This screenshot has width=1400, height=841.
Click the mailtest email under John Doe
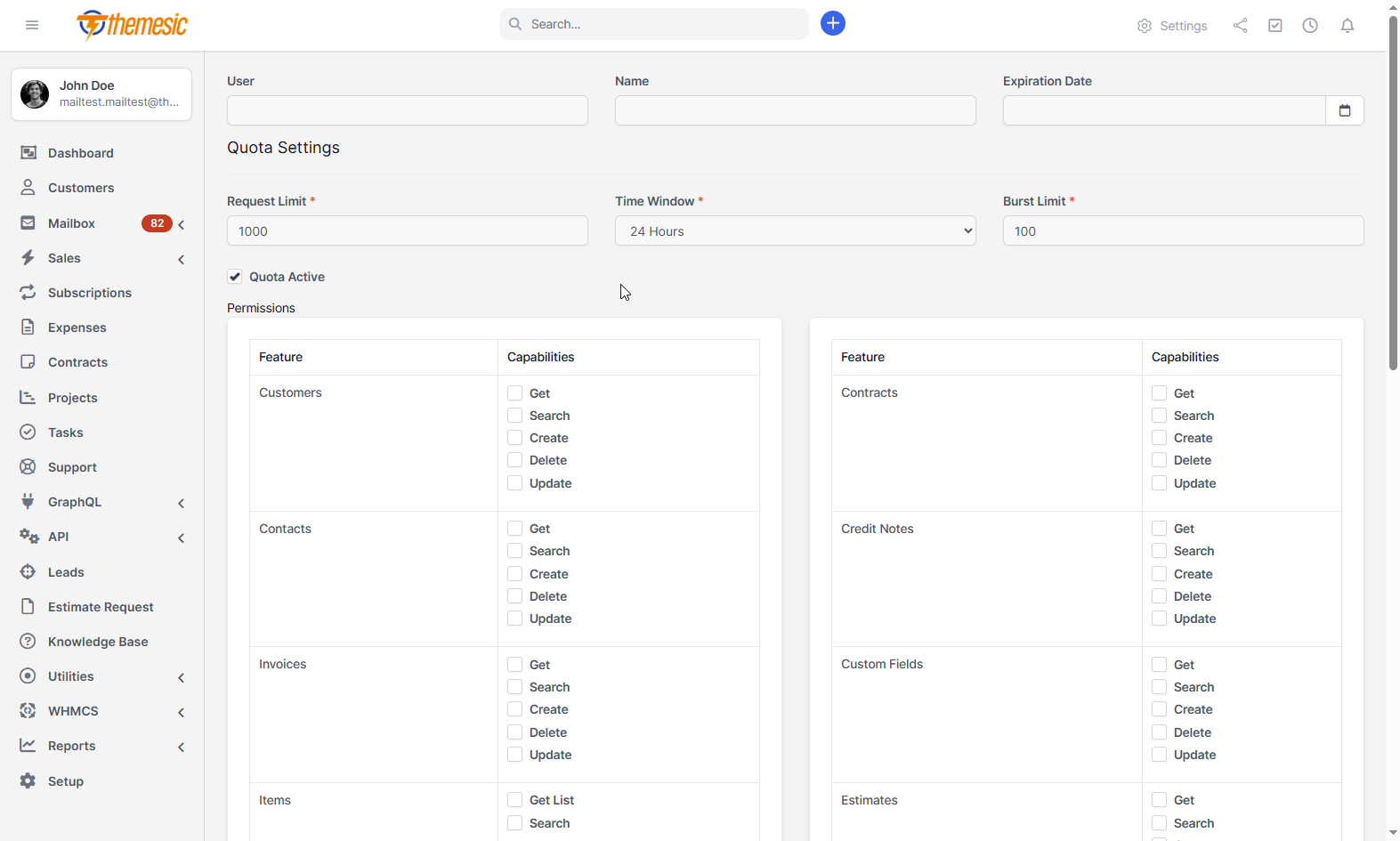pos(119,102)
